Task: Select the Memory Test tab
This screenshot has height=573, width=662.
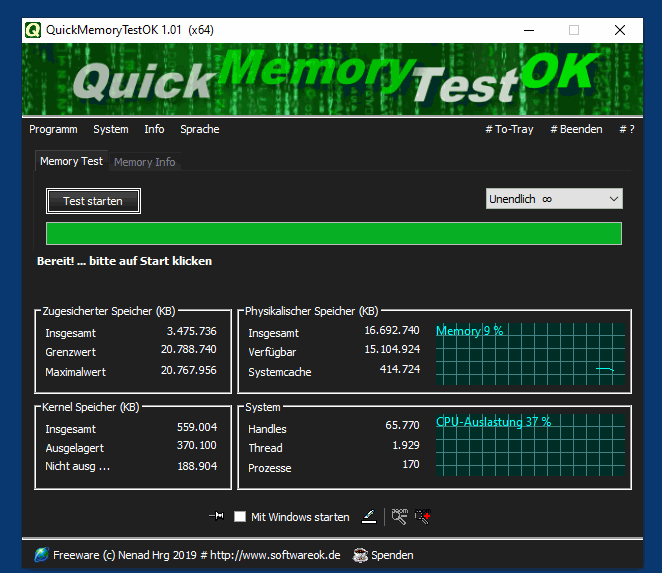Action: pos(71,161)
